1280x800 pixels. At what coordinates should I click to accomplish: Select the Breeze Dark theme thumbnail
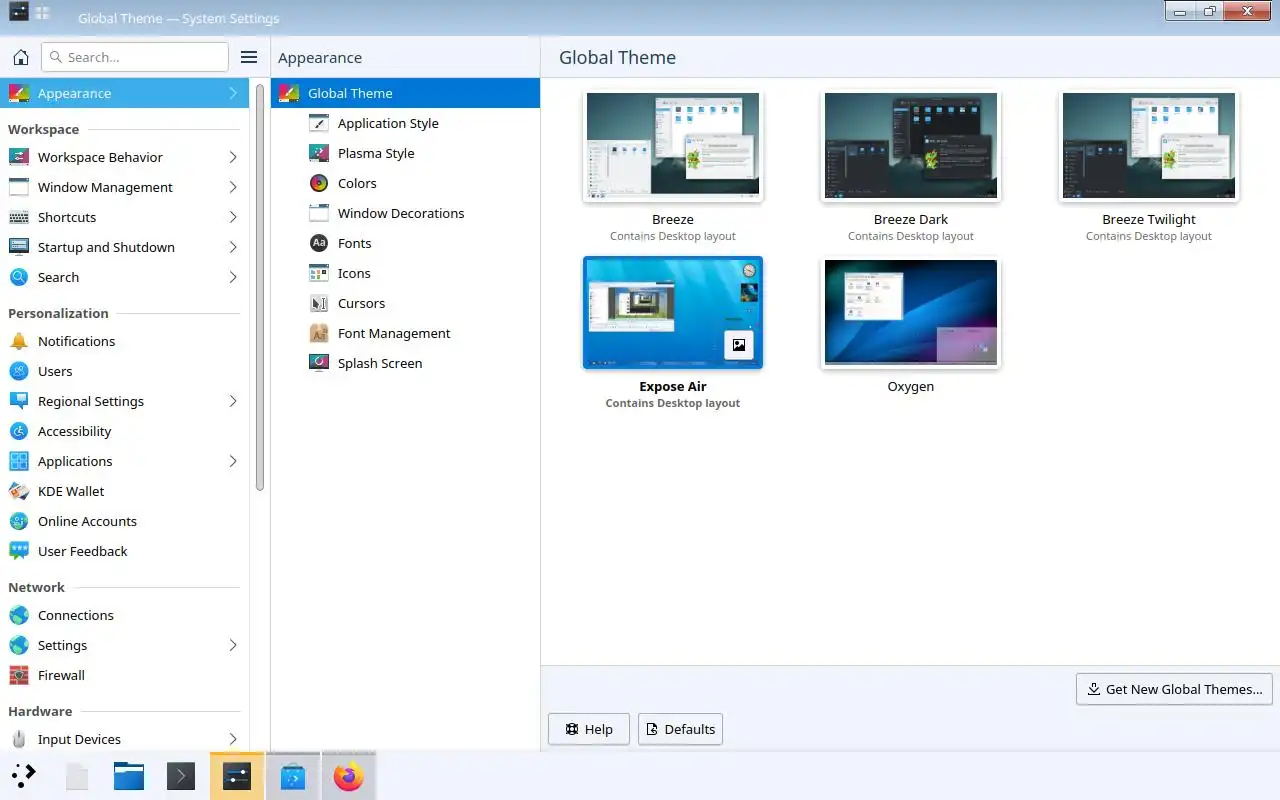click(x=911, y=146)
